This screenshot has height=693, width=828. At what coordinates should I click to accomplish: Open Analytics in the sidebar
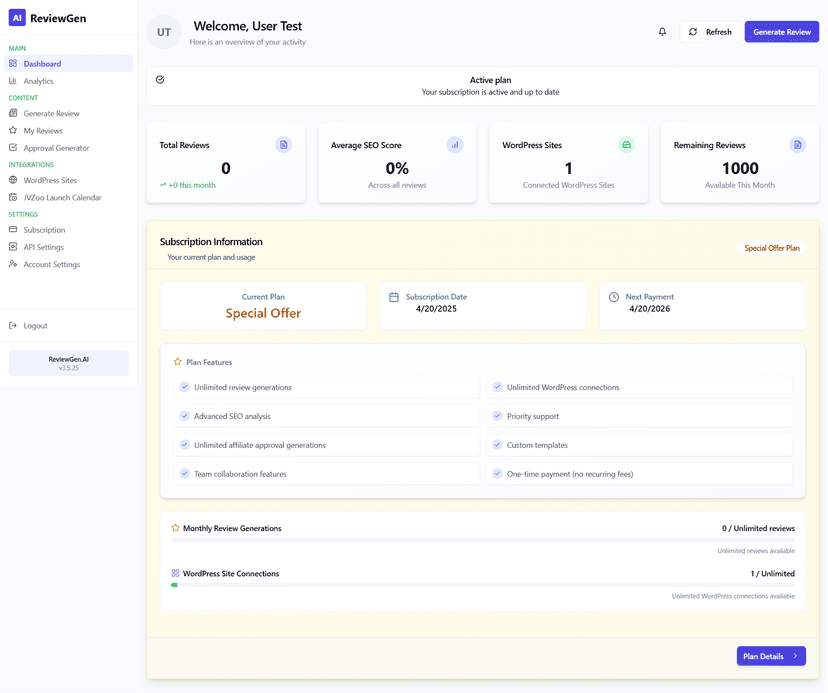(38, 81)
